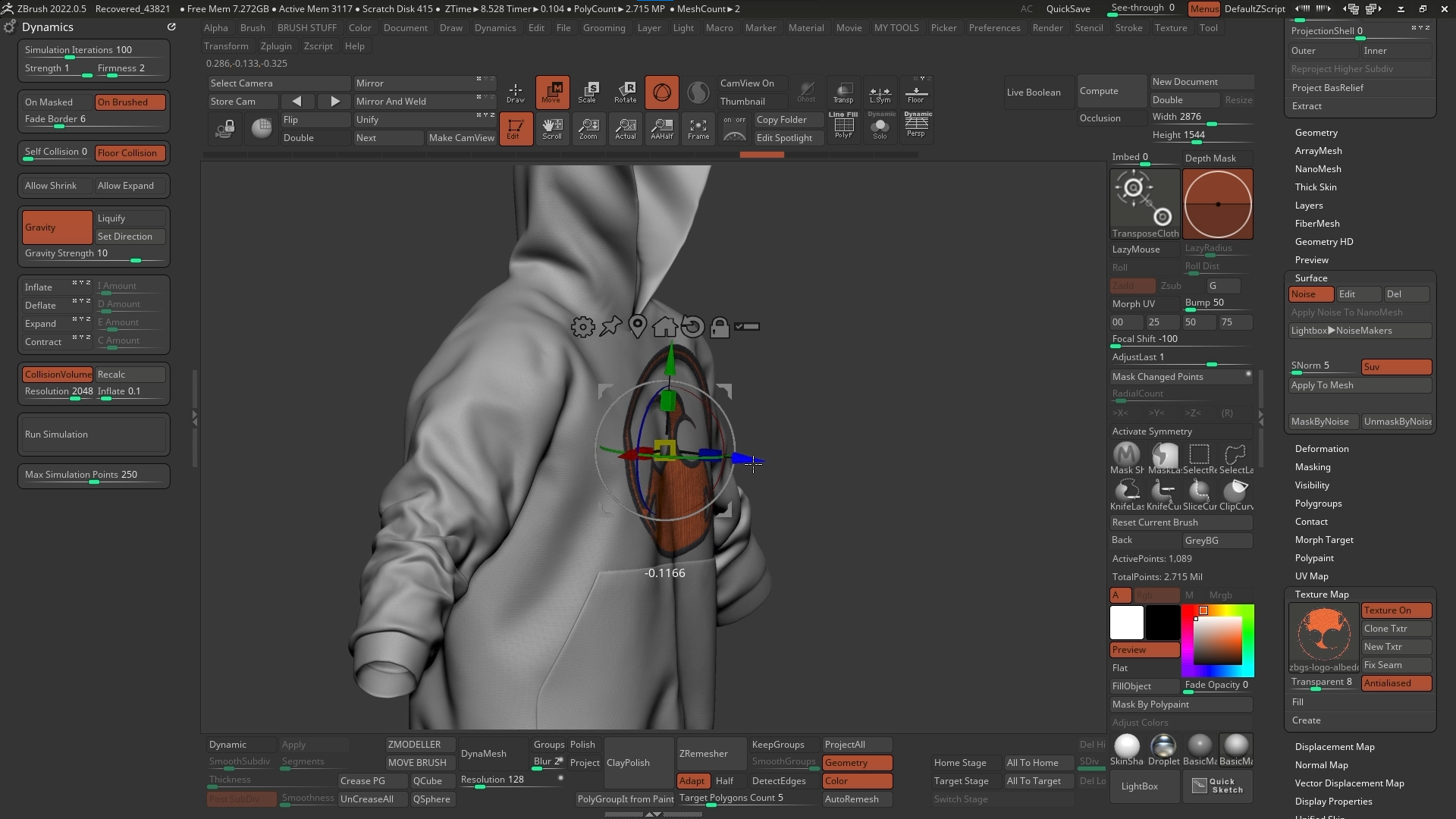Open the Preferences menu
1456x819 pixels.
click(x=994, y=27)
